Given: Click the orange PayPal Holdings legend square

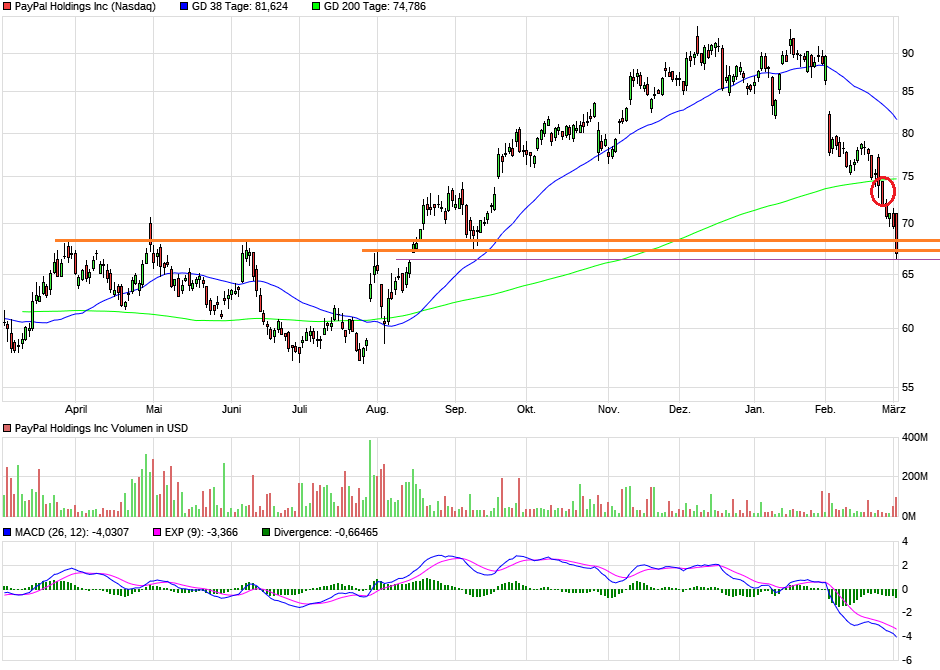Looking at the screenshot, I should [7, 8].
